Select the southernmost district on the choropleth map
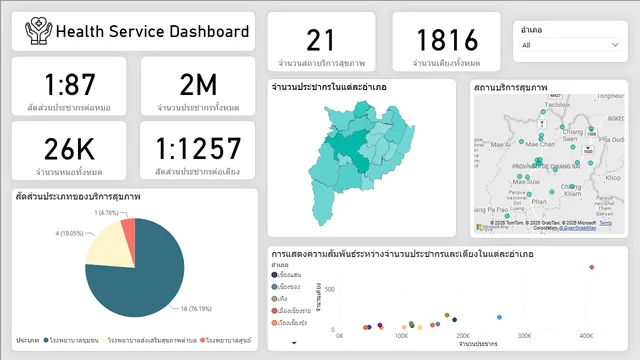Image resolution: width=640 pixels, height=360 pixels. (322, 202)
